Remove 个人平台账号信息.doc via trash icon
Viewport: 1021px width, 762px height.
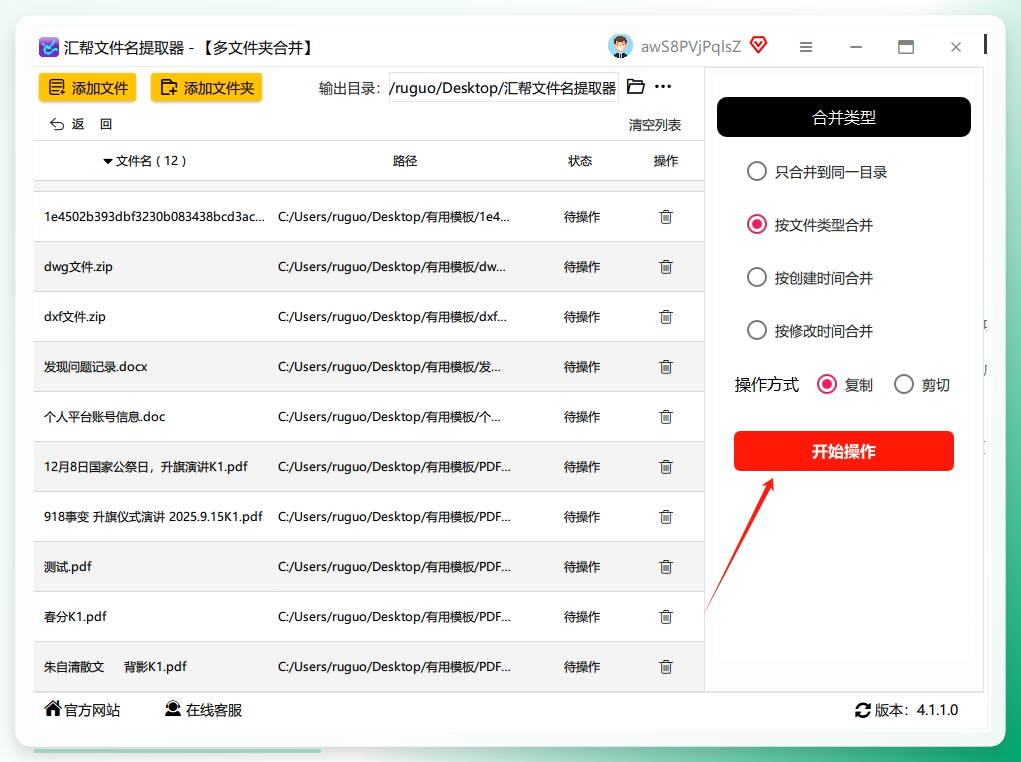click(x=665, y=417)
